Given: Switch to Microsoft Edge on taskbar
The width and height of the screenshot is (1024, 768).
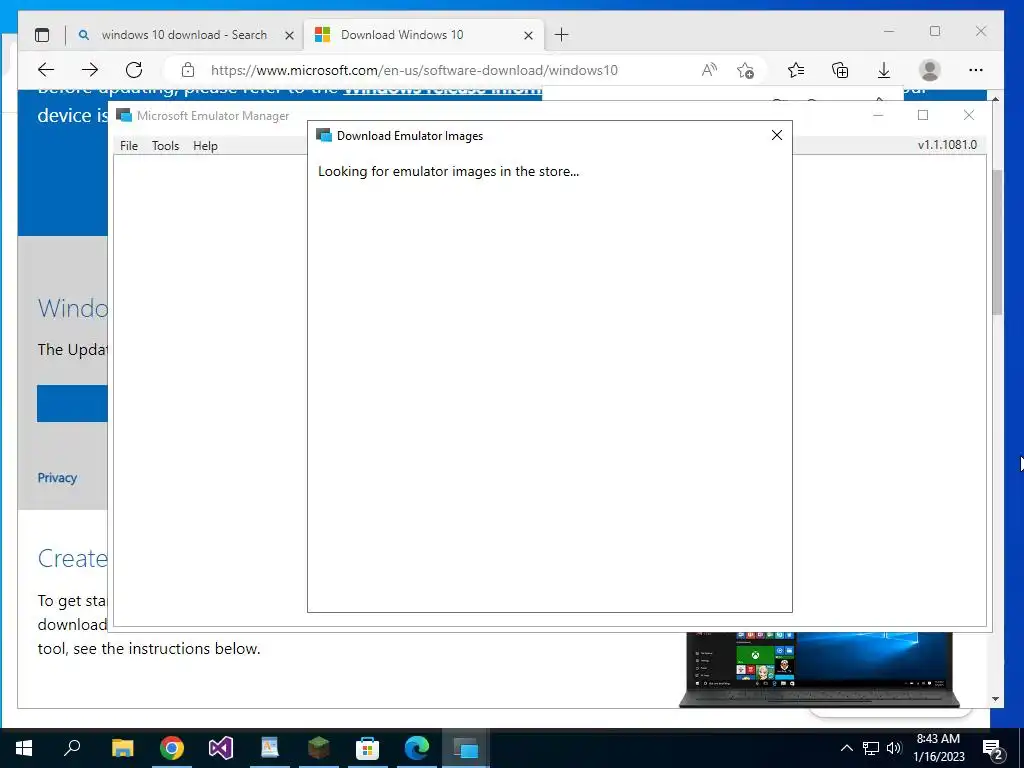Looking at the screenshot, I should coord(417,748).
